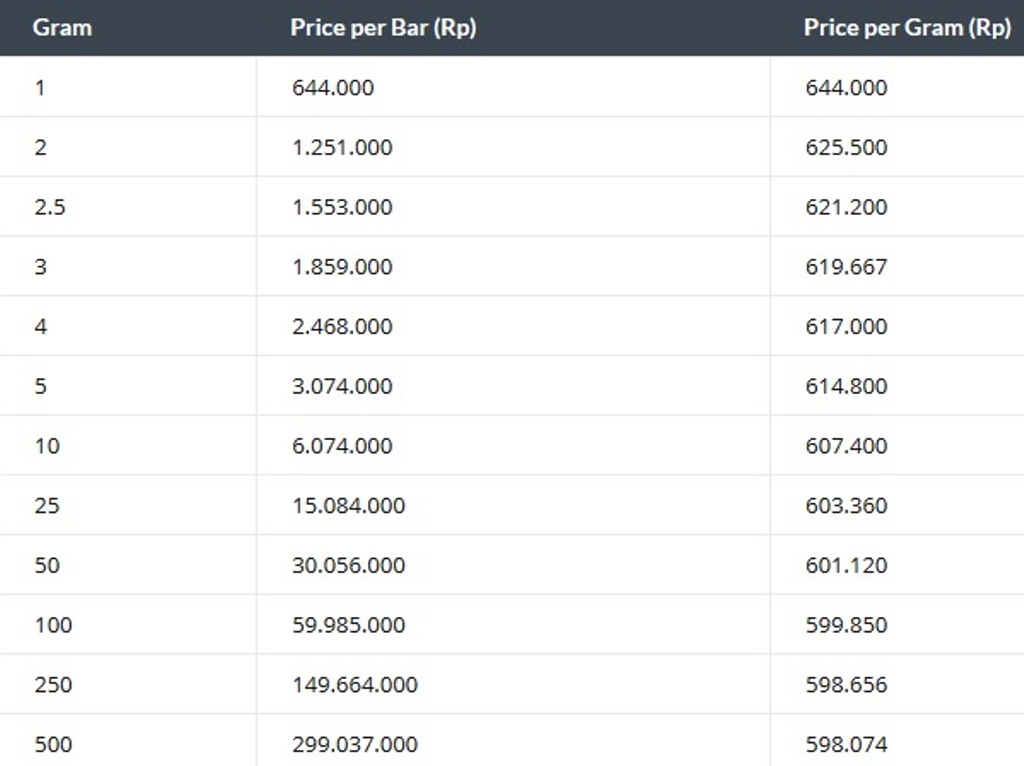Click bar price 3.074.000

pos(342,386)
